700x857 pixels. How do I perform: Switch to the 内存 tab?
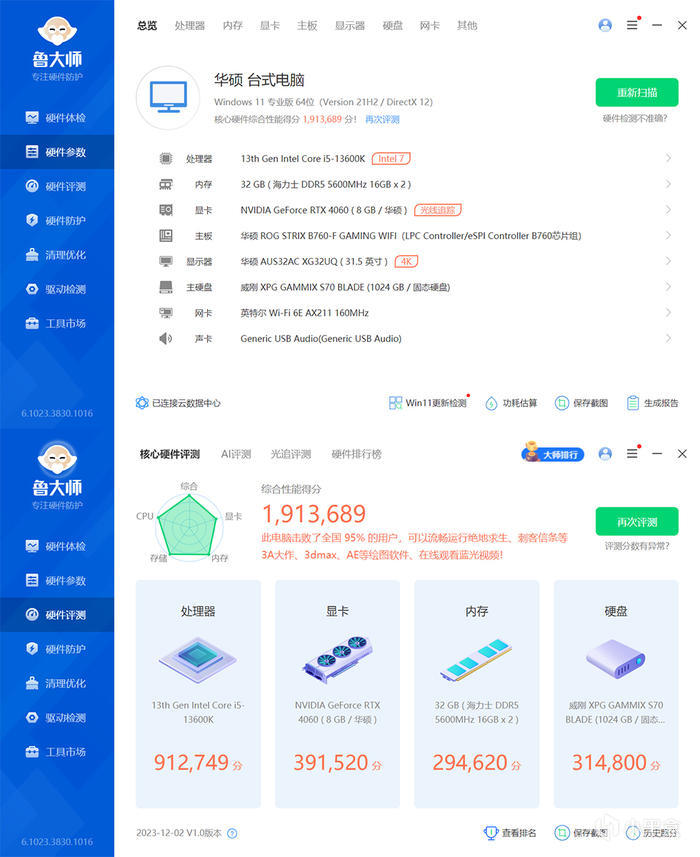coord(233,26)
